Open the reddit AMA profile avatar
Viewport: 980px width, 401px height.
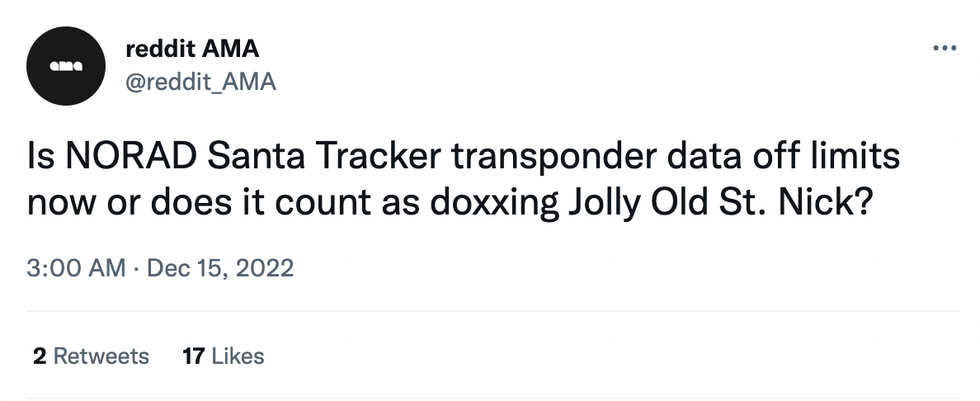tap(65, 66)
